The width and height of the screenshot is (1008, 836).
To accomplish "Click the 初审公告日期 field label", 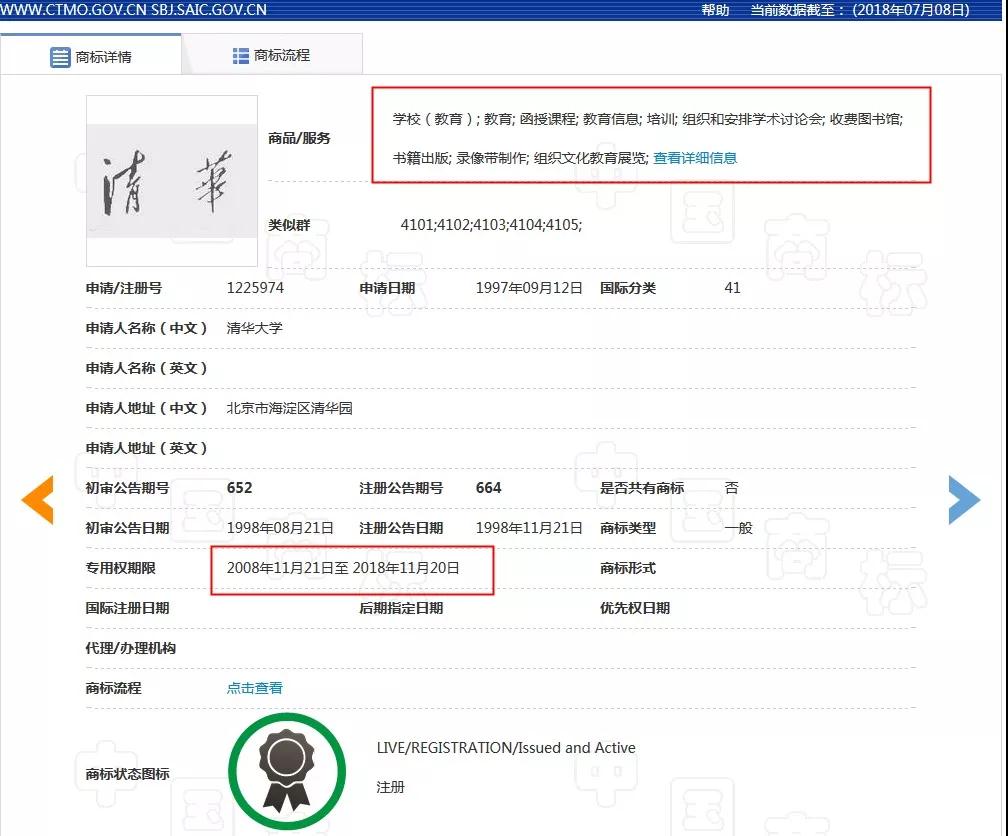I will coord(127,528).
